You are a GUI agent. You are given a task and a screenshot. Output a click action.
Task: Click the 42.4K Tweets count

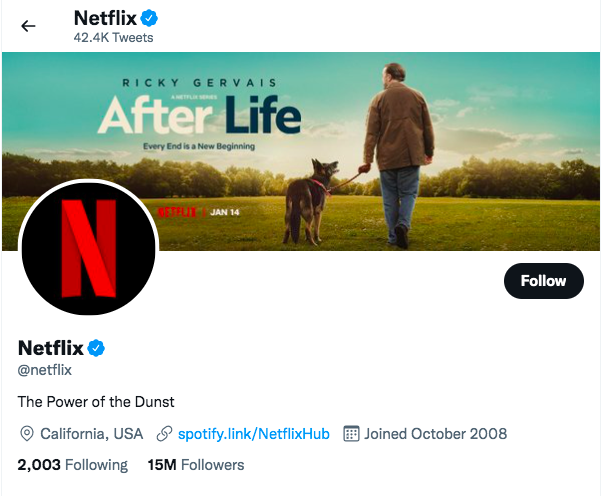point(113,38)
